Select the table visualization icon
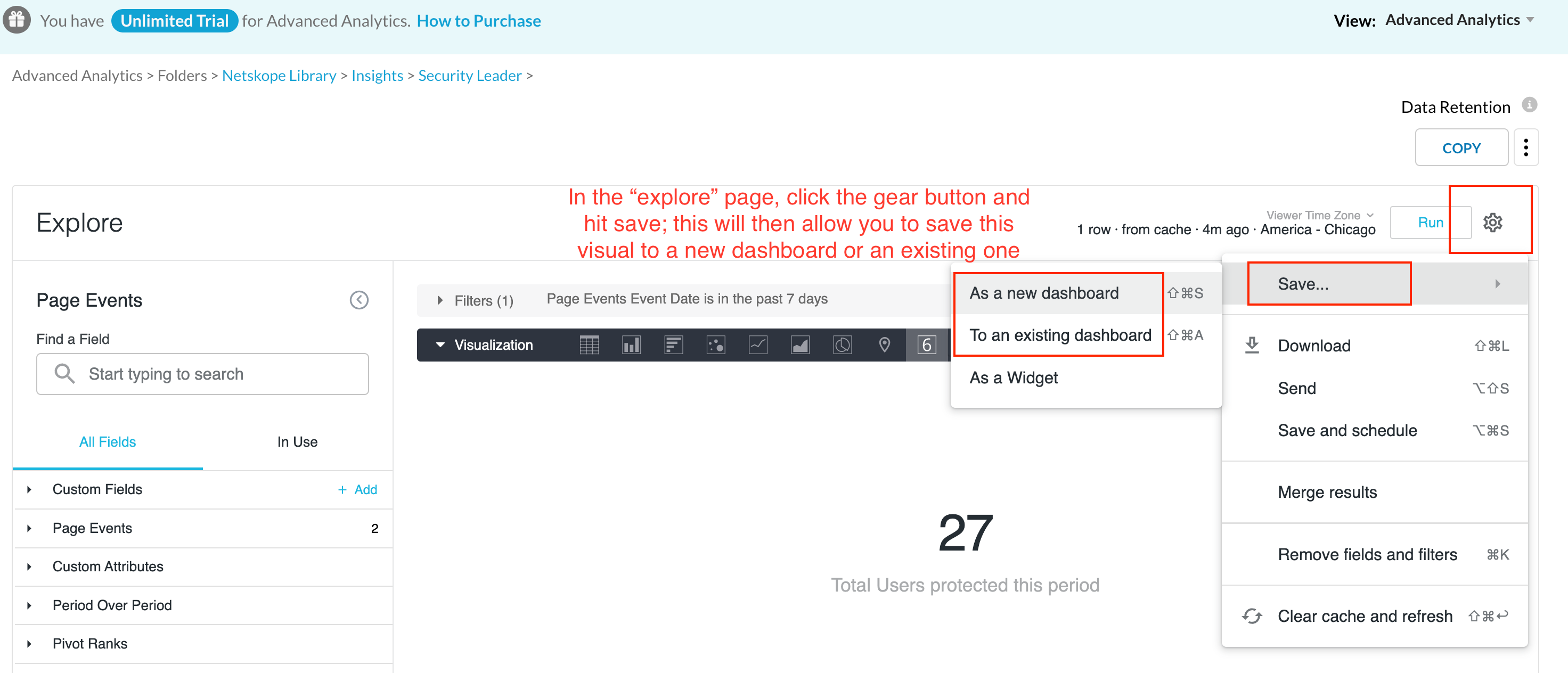Screen dimensions: 1568x673 pos(589,345)
